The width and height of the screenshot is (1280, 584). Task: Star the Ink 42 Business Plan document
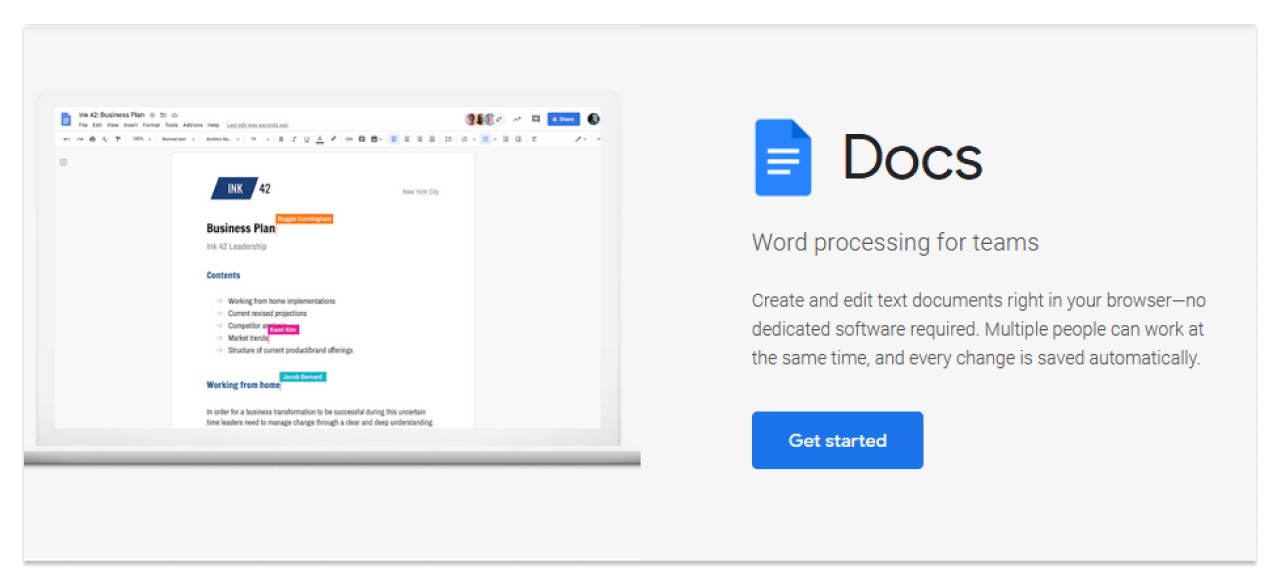tap(153, 113)
